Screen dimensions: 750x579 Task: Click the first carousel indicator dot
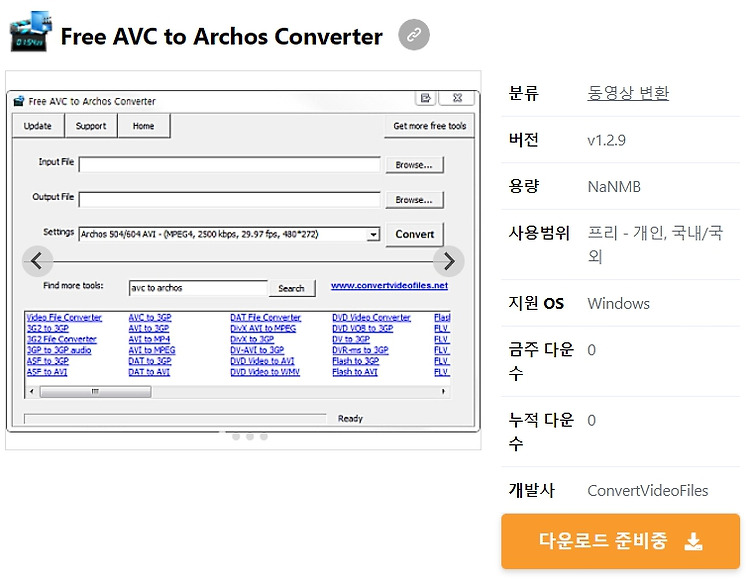(x=236, y=437)
